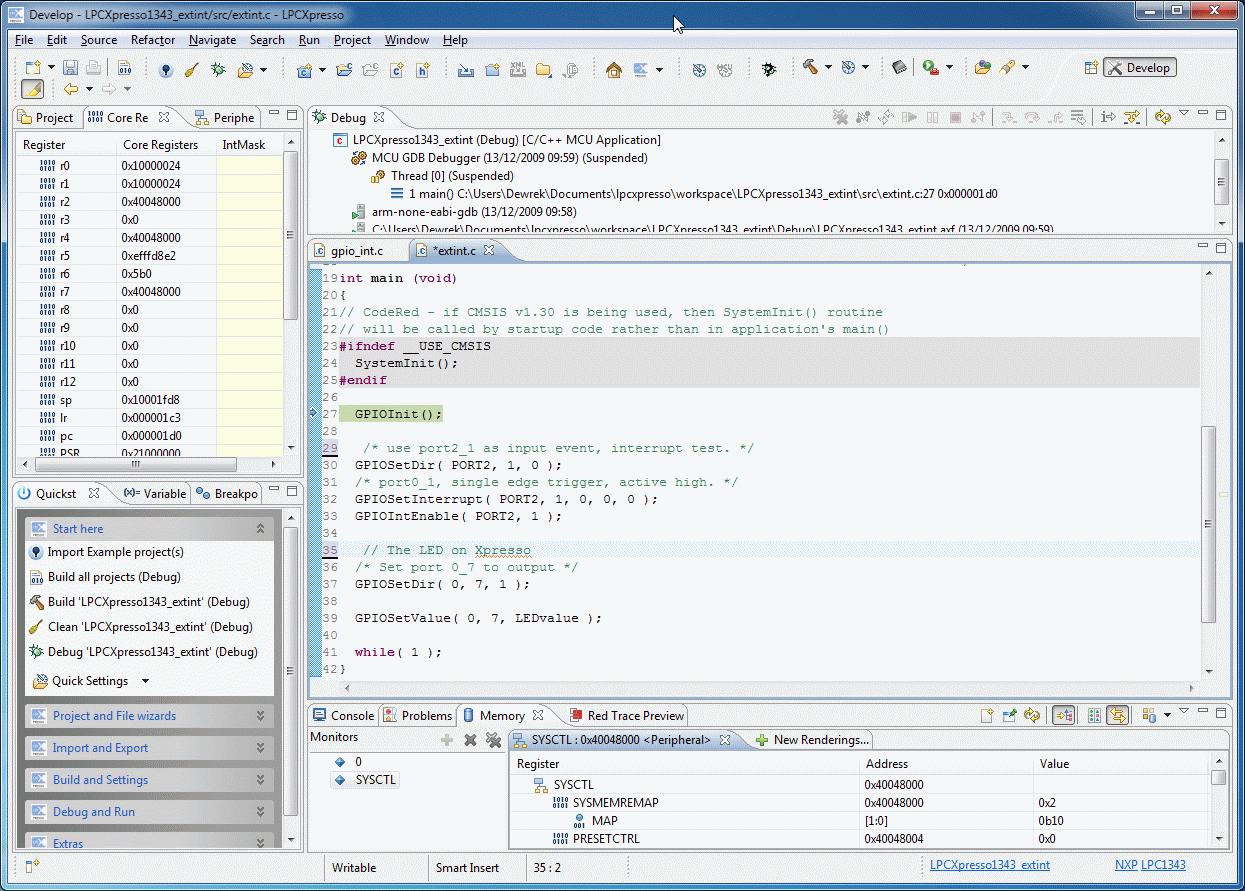Click the bug-shaped Debug toolbar icon

pos(218,69)
